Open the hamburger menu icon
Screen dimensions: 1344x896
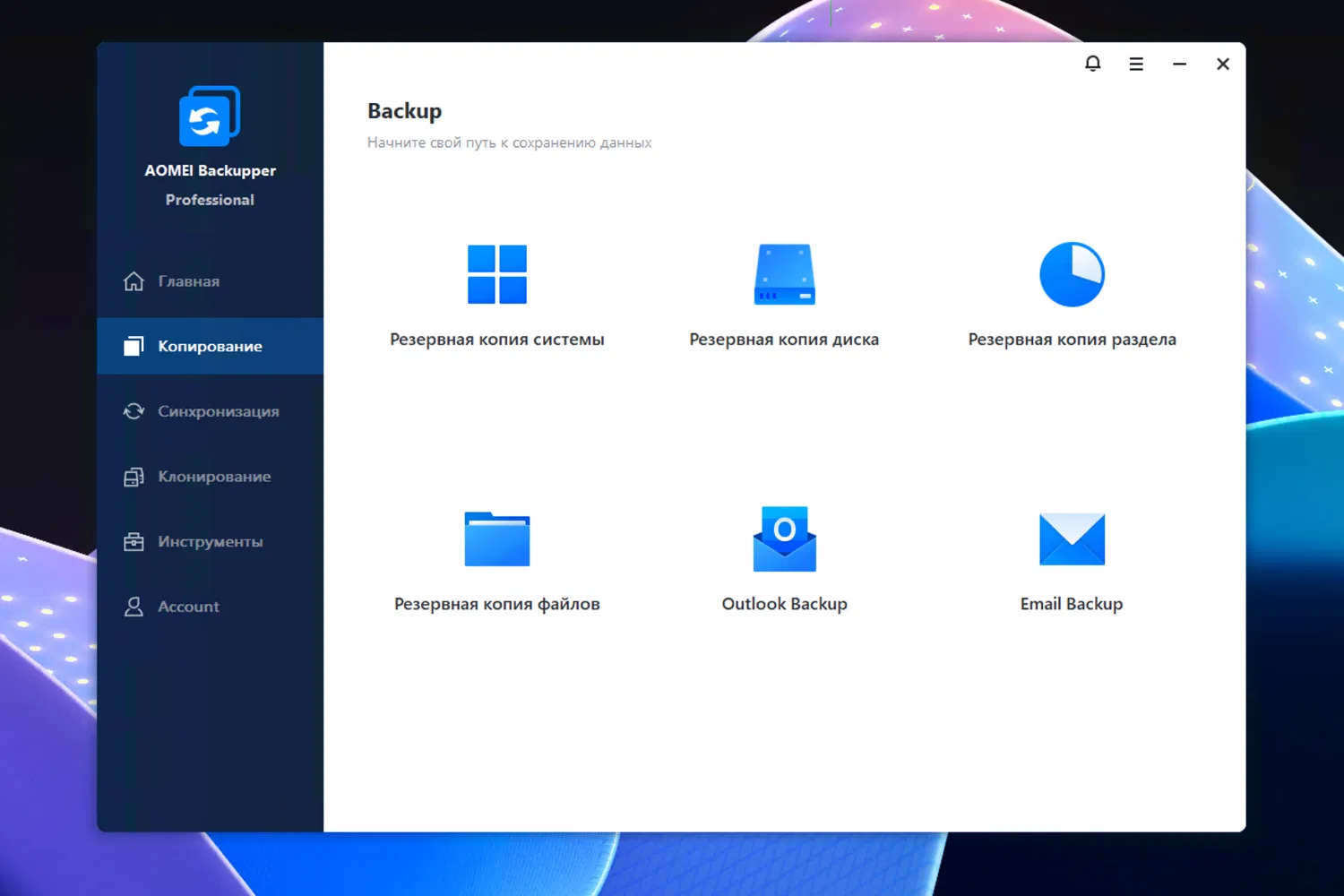1136,65
